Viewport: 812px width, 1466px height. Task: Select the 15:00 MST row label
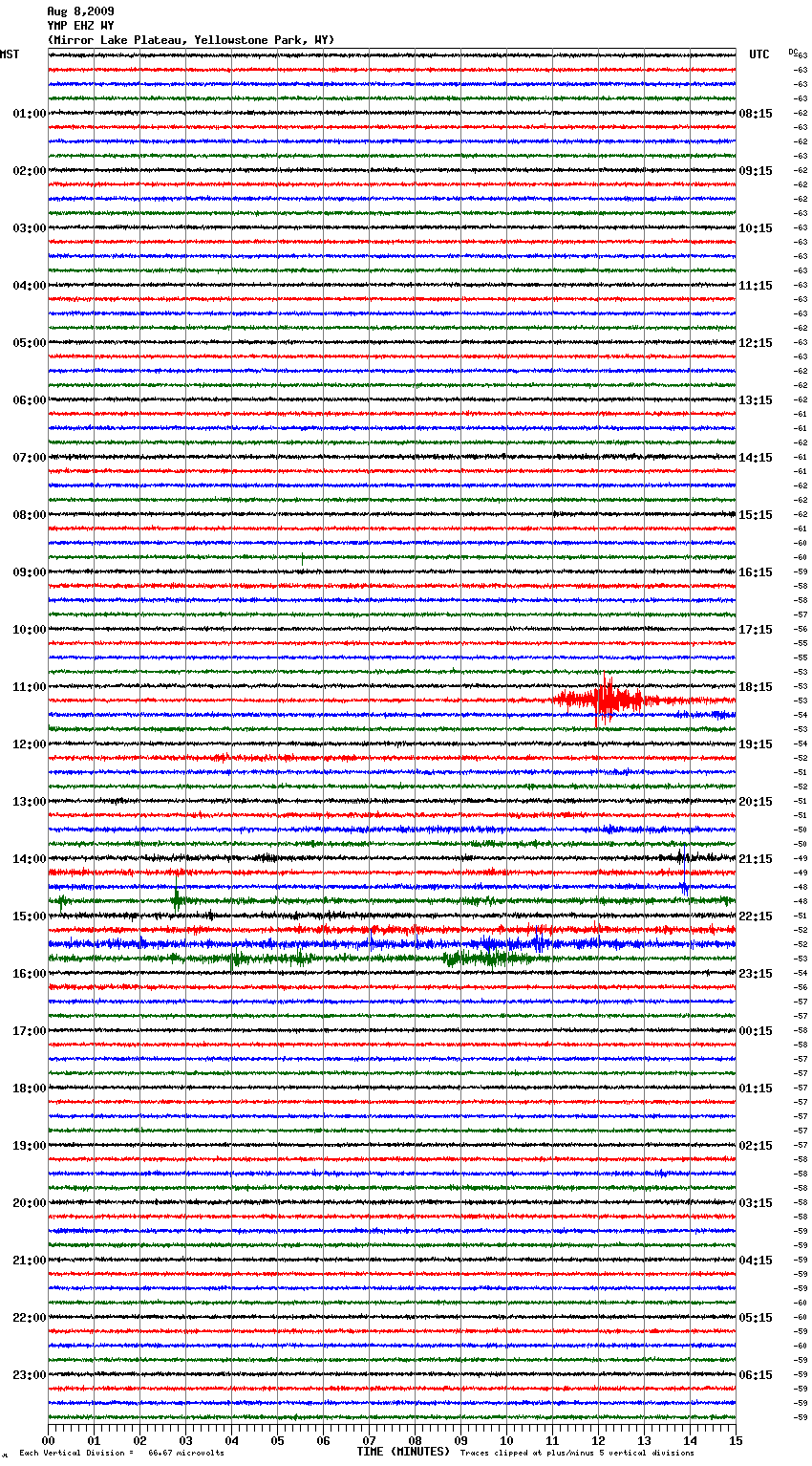pos(30,916)
